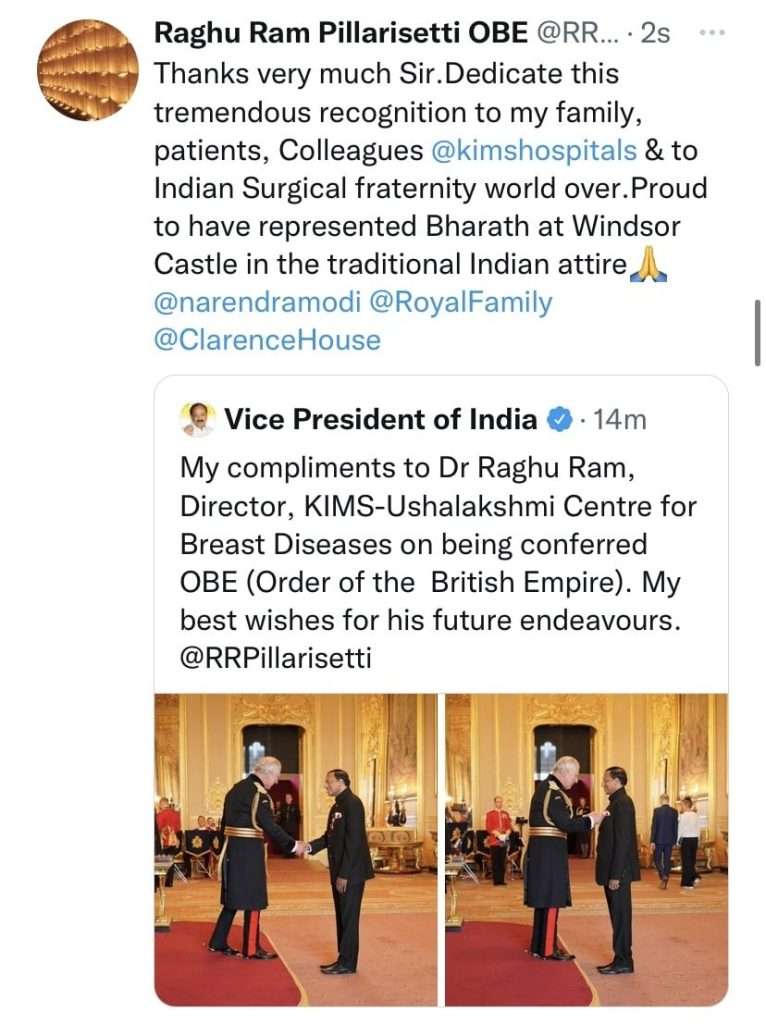The height and width of the screenshot is (1024, 766).
Task: Open the right medal-pinning photo
Action: tap(586, 849)
